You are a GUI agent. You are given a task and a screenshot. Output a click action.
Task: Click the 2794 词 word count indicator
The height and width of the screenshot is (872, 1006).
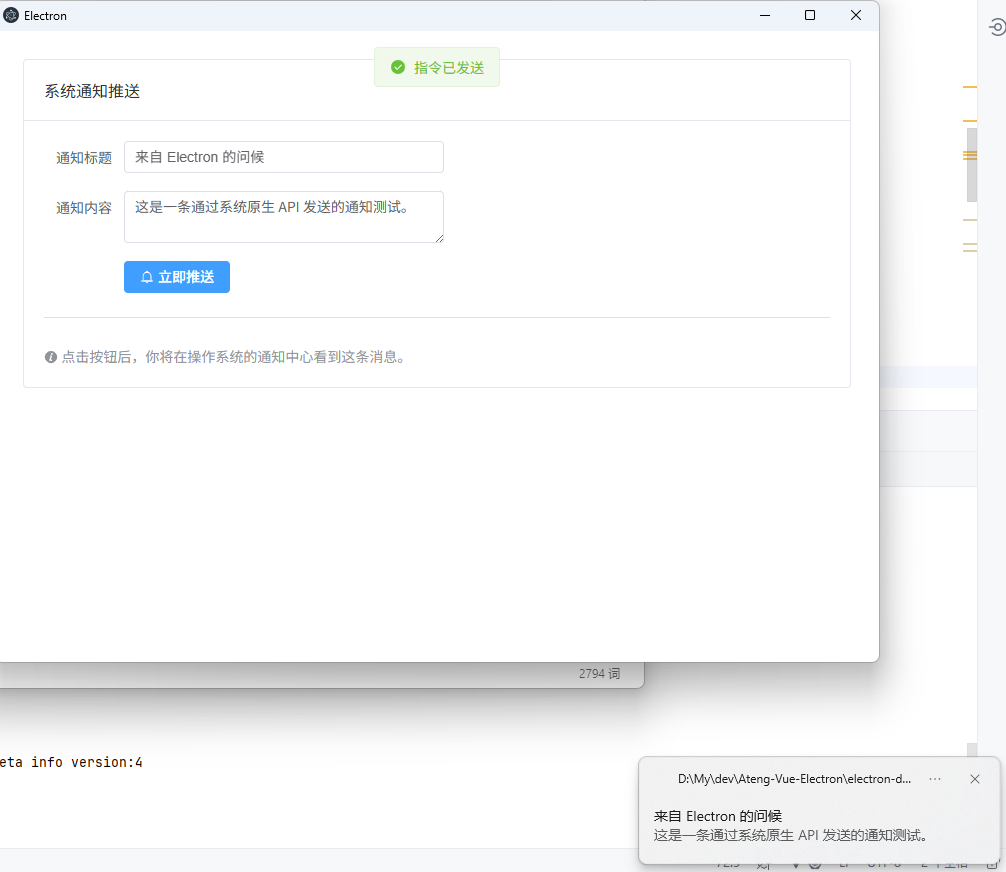(x=599, y=674)
